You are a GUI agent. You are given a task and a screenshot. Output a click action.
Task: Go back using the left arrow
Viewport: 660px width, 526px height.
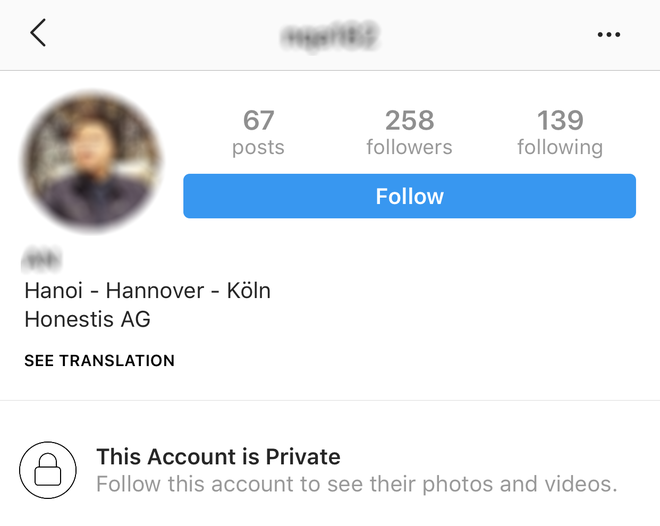pyautogui.click(x=38, y=32)
